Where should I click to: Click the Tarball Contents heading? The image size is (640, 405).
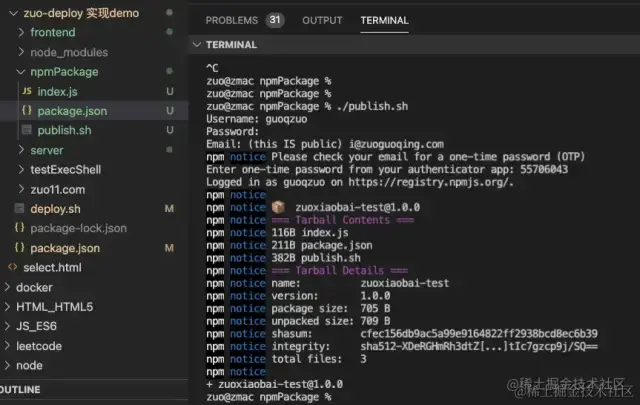[x=342, y=220]
